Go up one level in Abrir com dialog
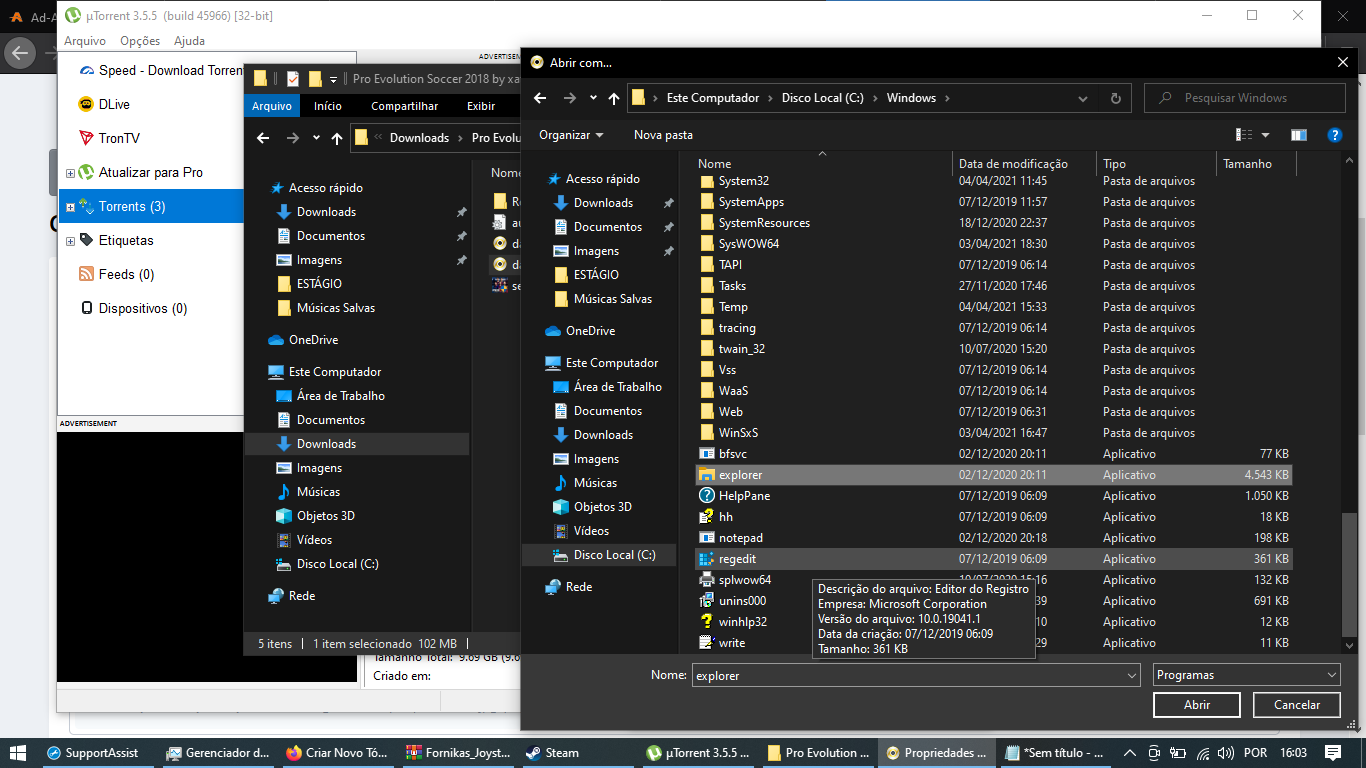Image resolution: width=1366 pixels, height=768 pixels. [614, 98]
